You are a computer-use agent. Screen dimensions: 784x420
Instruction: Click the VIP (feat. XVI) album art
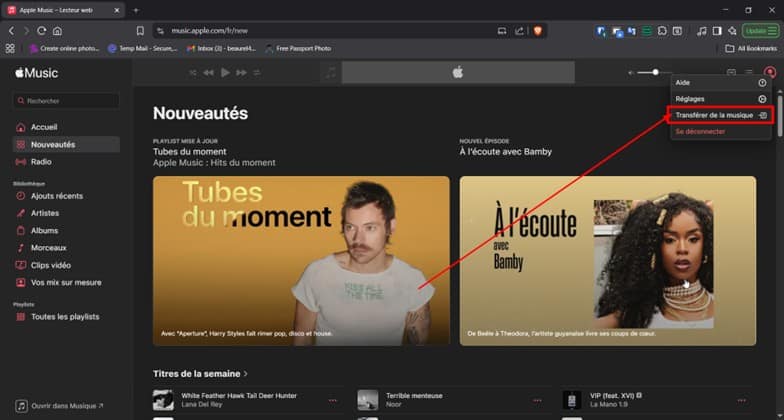572,400
